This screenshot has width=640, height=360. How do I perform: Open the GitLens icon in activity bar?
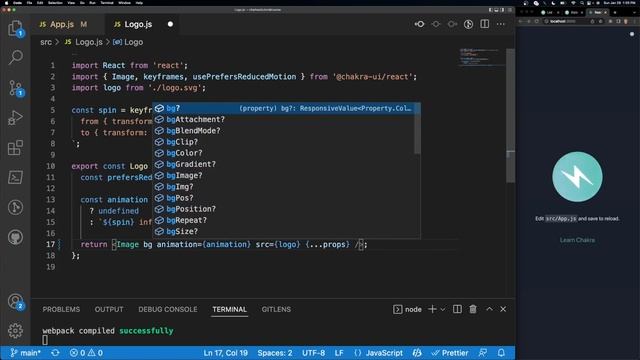pyautogui.click(x=16, y=207)
